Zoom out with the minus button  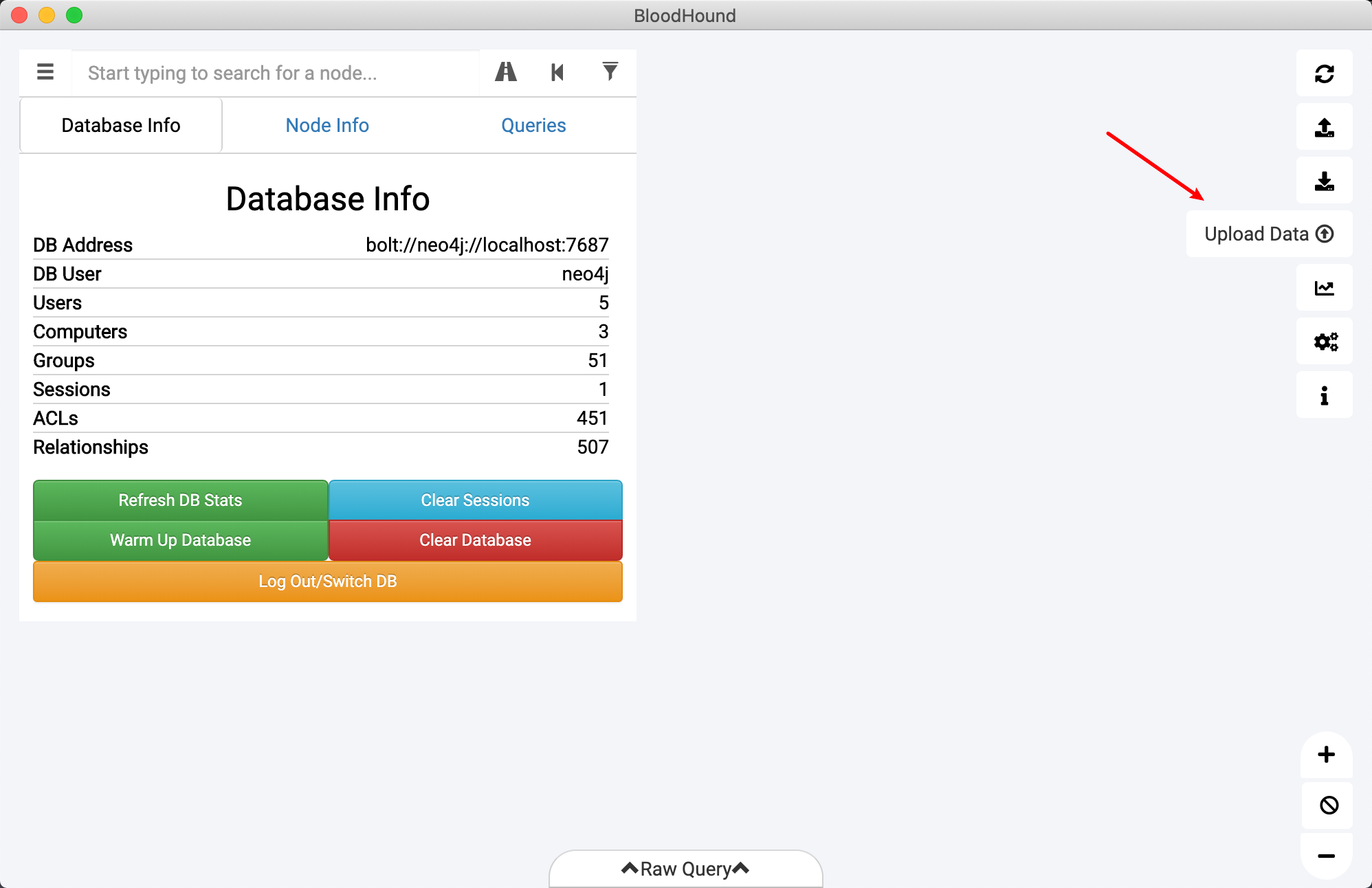(x=1326, y=856)
